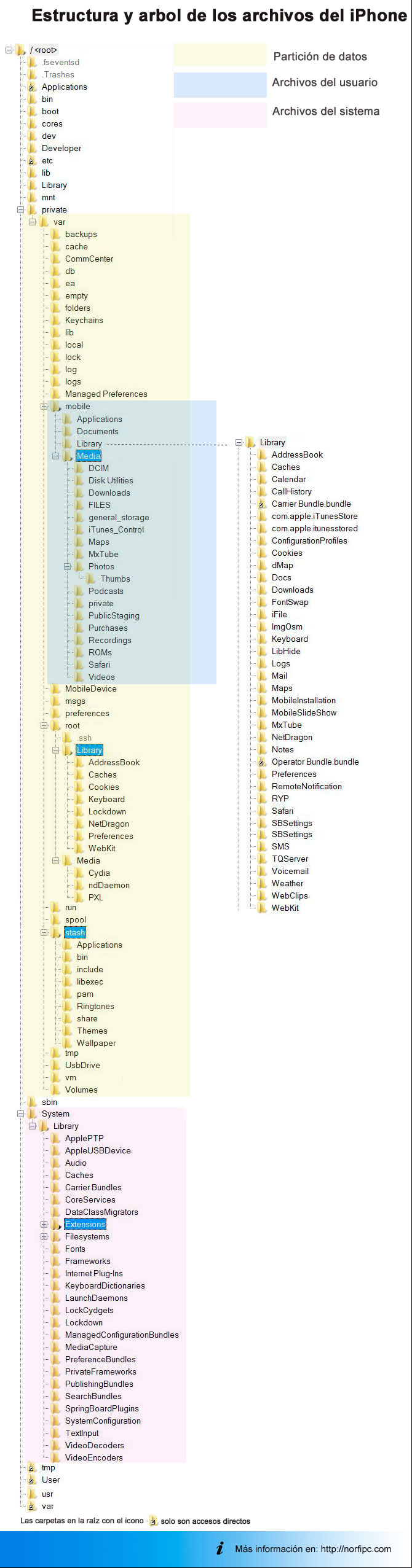This screenshot has width=412, height=1568.
Task: Select the 'com.apple.iTunesStore' folder row
Action: click(x=307, y=516)
